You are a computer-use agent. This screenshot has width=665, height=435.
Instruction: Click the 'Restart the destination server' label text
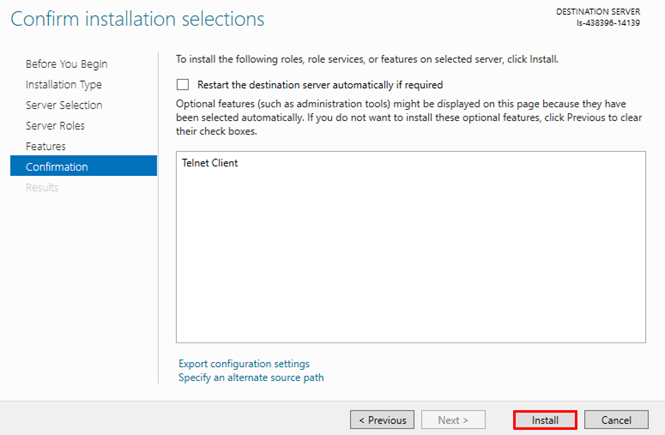(x=320, y=85)
